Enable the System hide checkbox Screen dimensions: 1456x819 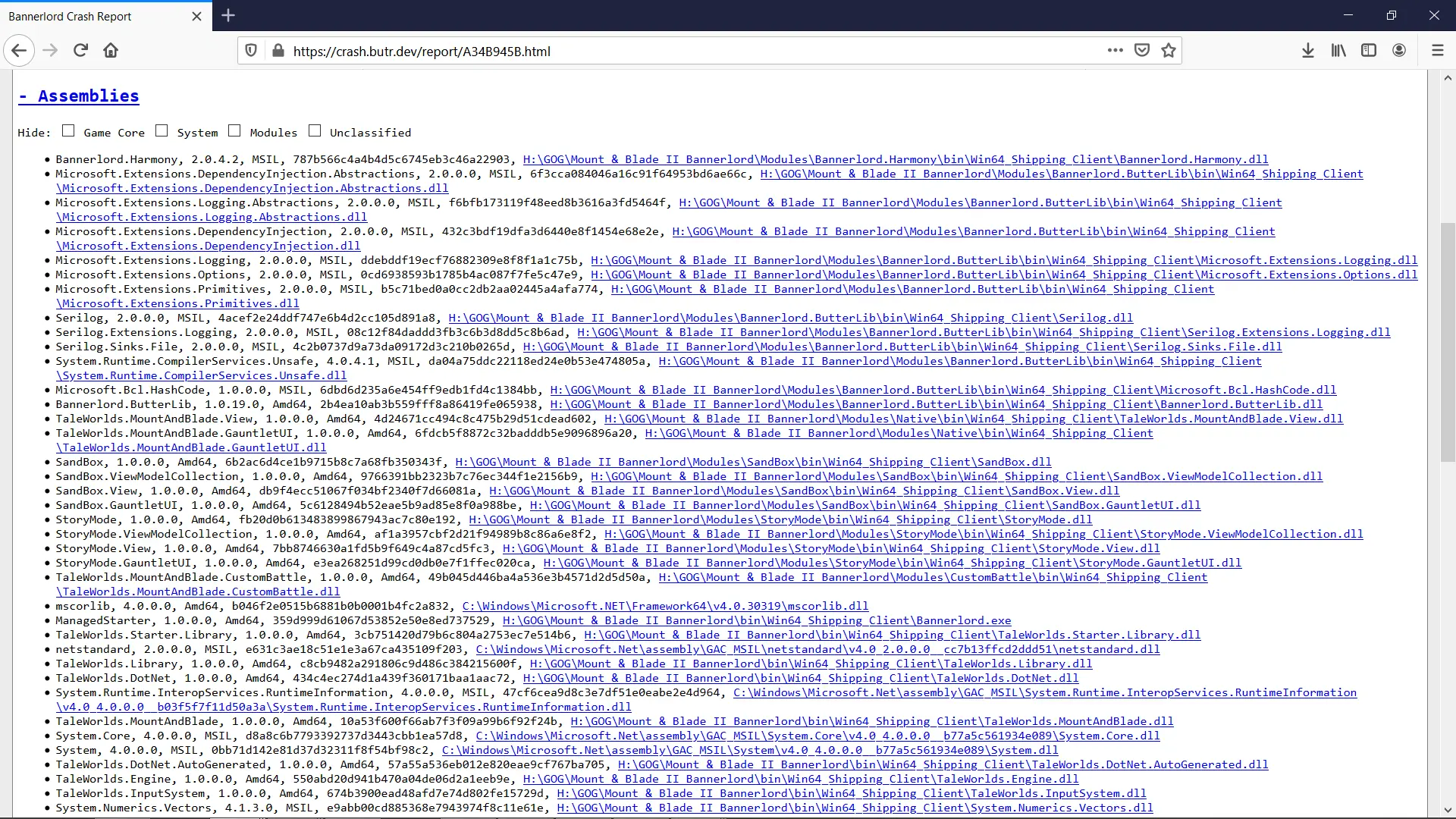[162, 131]
